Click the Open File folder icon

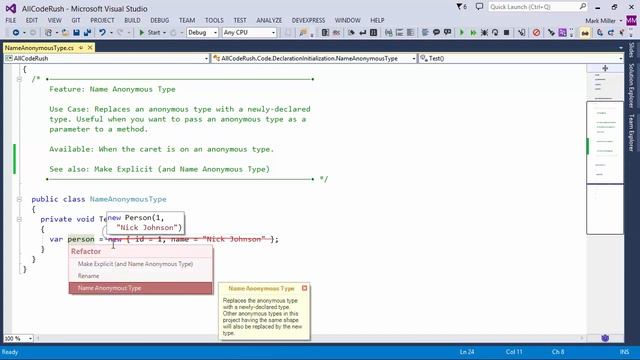pyautogui.click(x=65, y=32)
